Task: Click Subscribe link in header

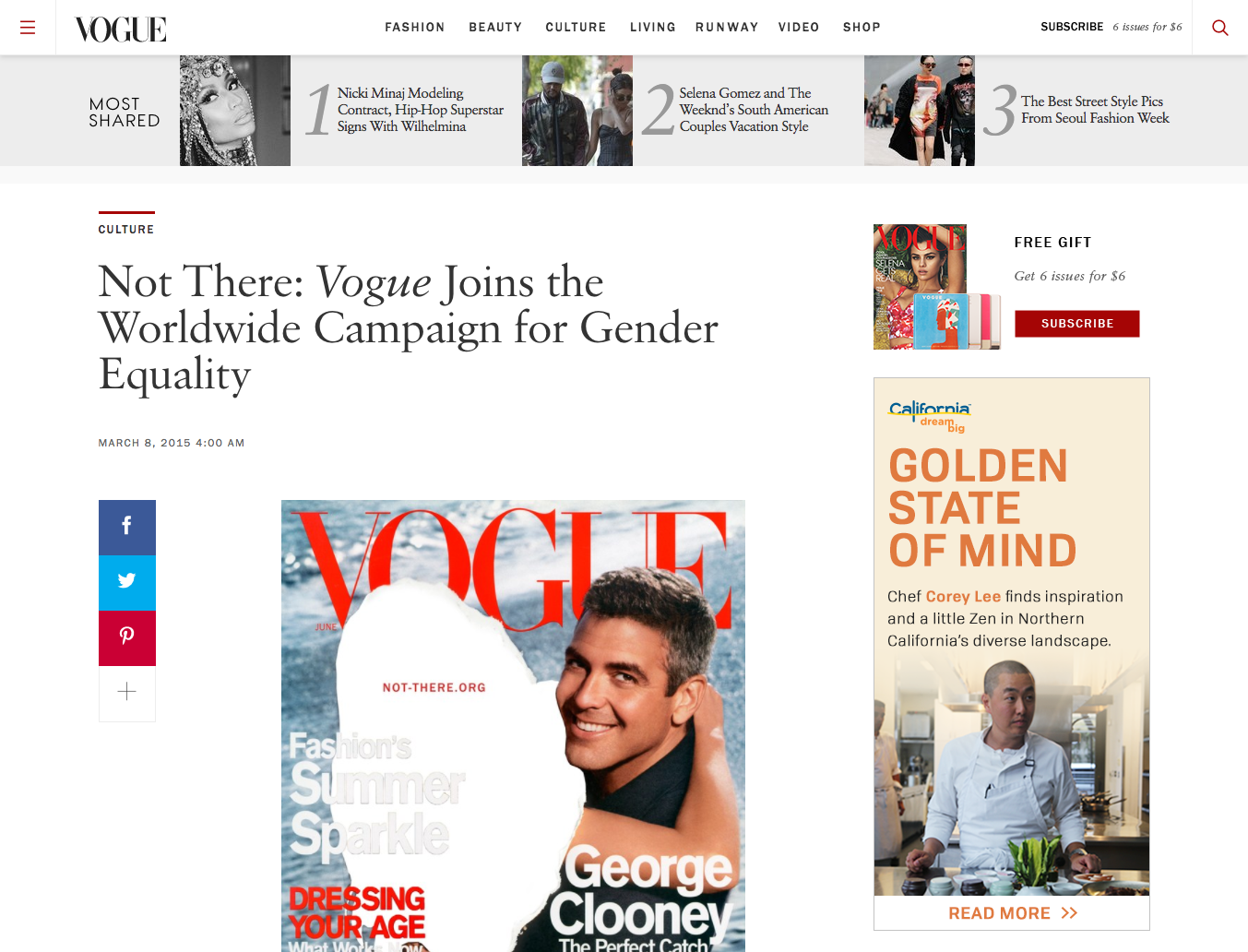Action: tap(1072, 27)
